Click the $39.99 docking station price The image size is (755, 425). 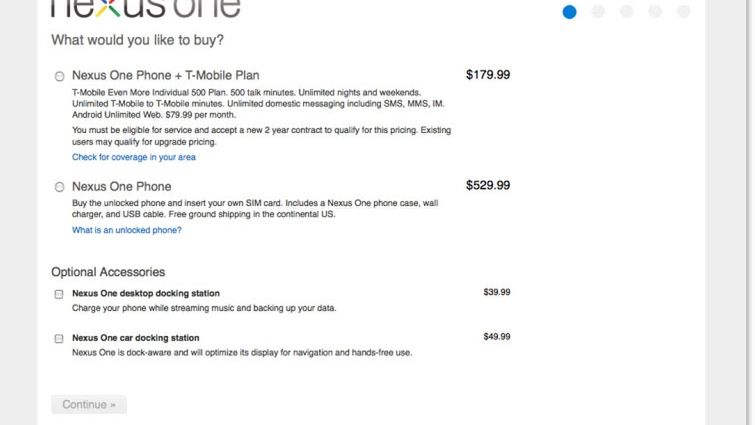497,293
